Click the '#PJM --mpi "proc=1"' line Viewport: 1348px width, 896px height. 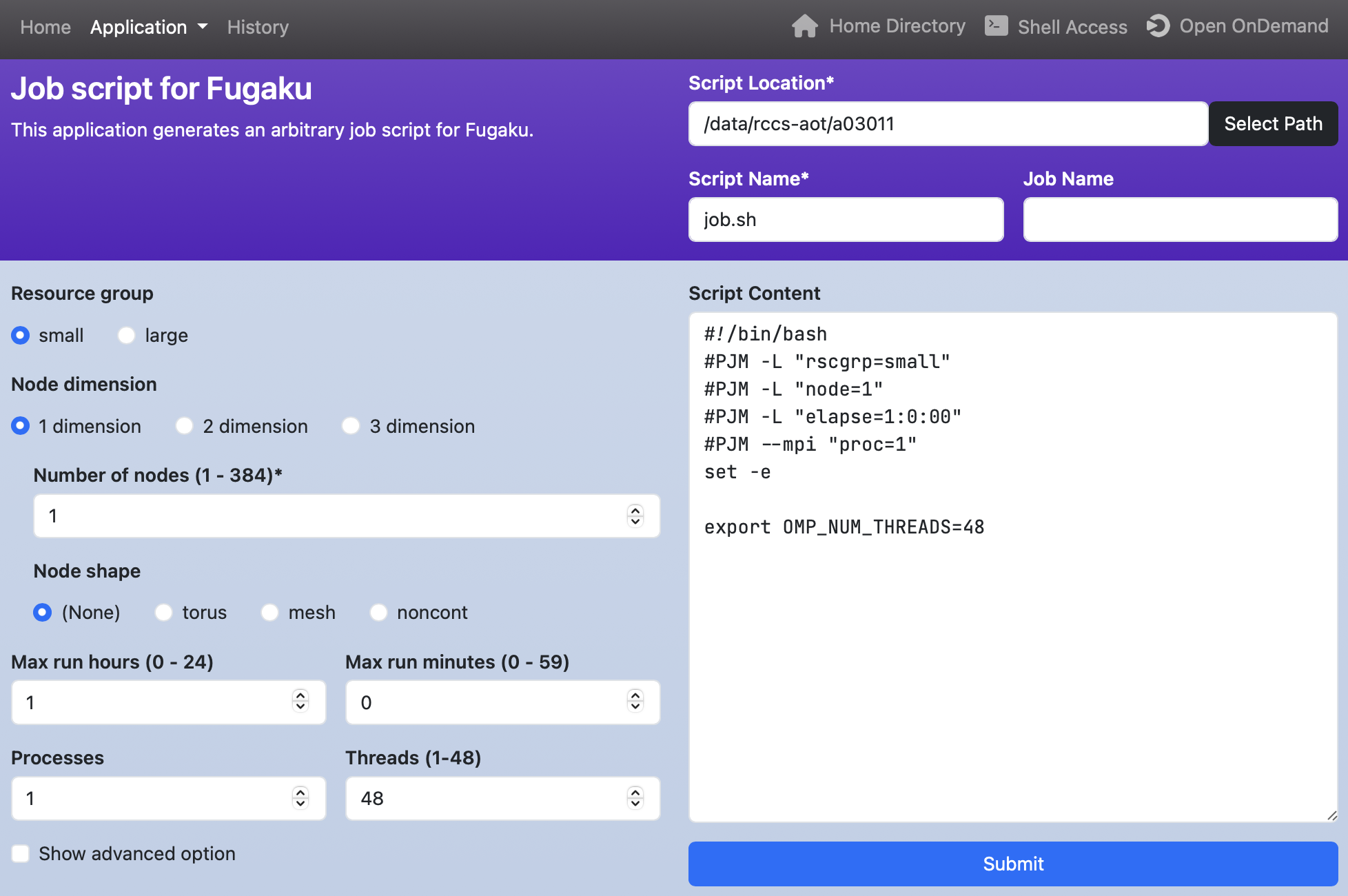(810, 445)
